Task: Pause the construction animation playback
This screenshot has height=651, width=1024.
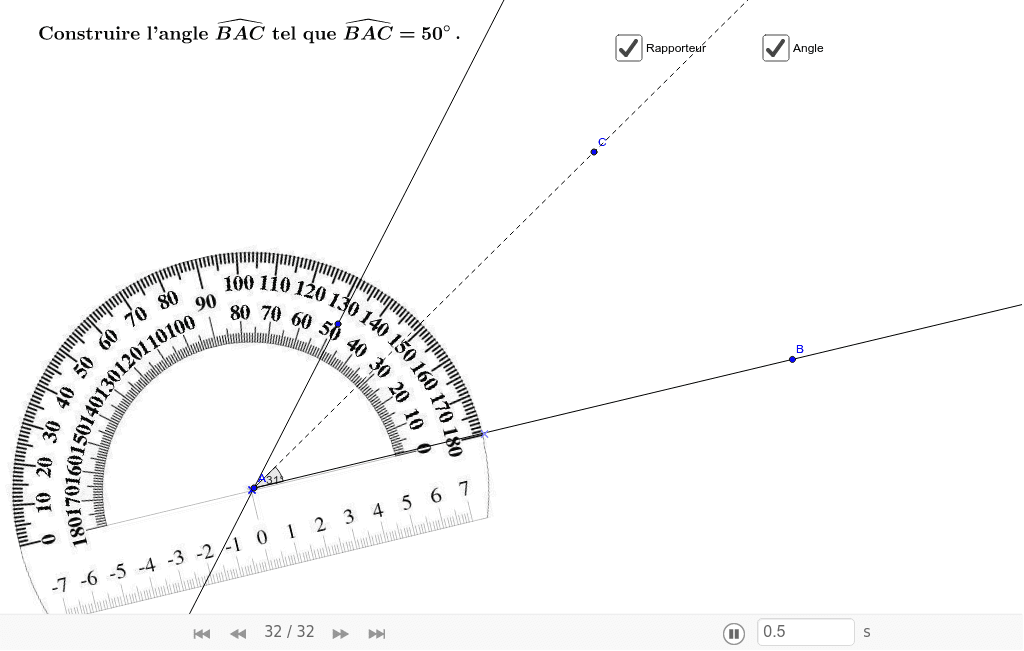Action: (734, 633)
